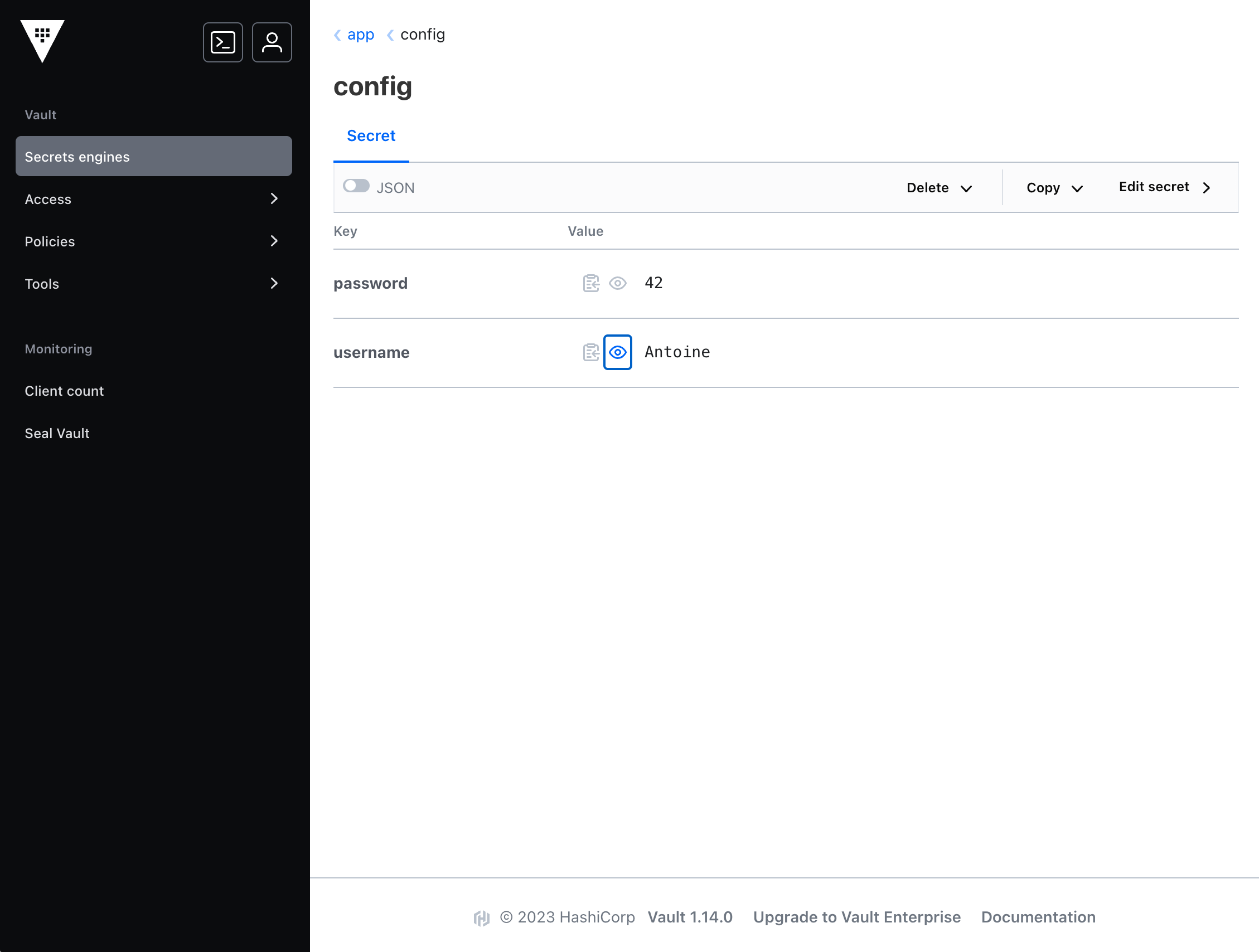Expand the Policies menu
1259x952 pixels.
click(x=154, y=241)
